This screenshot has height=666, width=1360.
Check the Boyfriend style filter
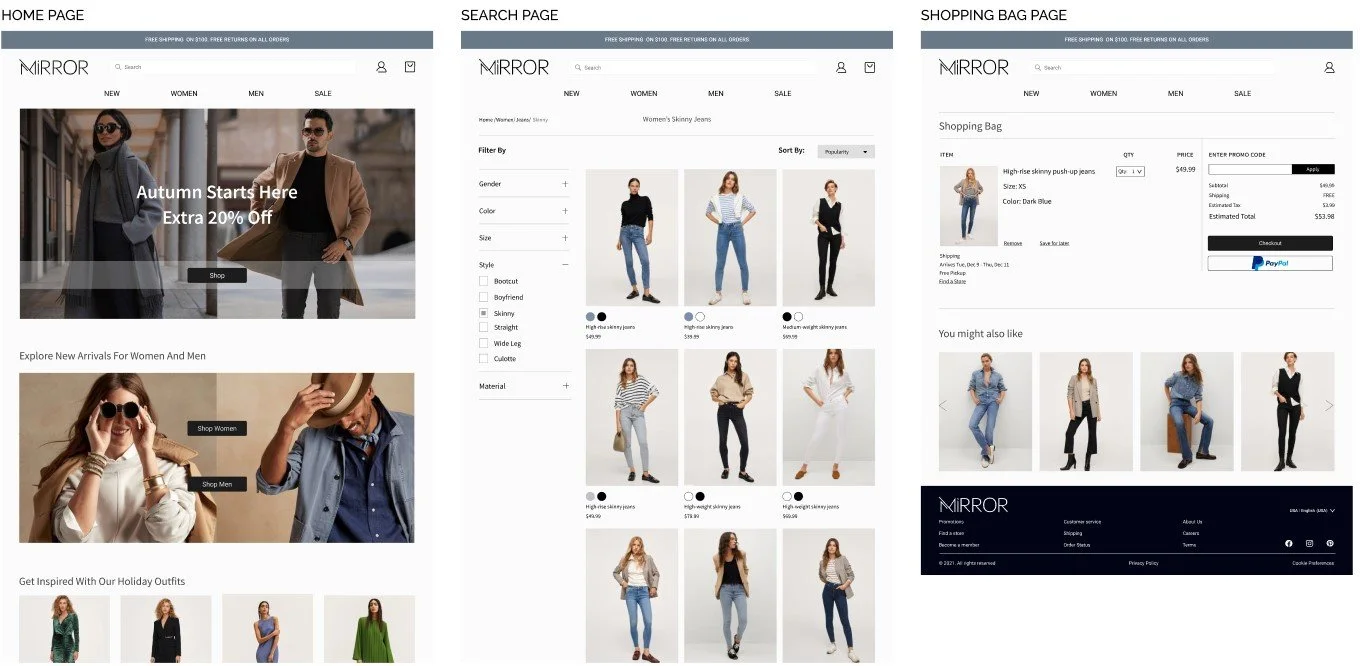[x=484, y=297]
